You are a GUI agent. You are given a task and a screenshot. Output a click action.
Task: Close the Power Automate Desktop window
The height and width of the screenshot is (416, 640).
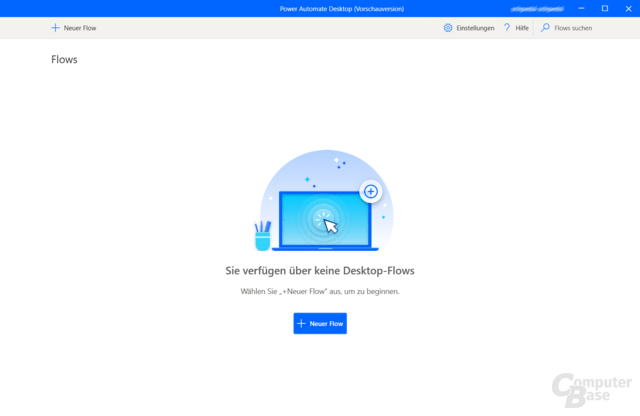(x=629, y=9)
